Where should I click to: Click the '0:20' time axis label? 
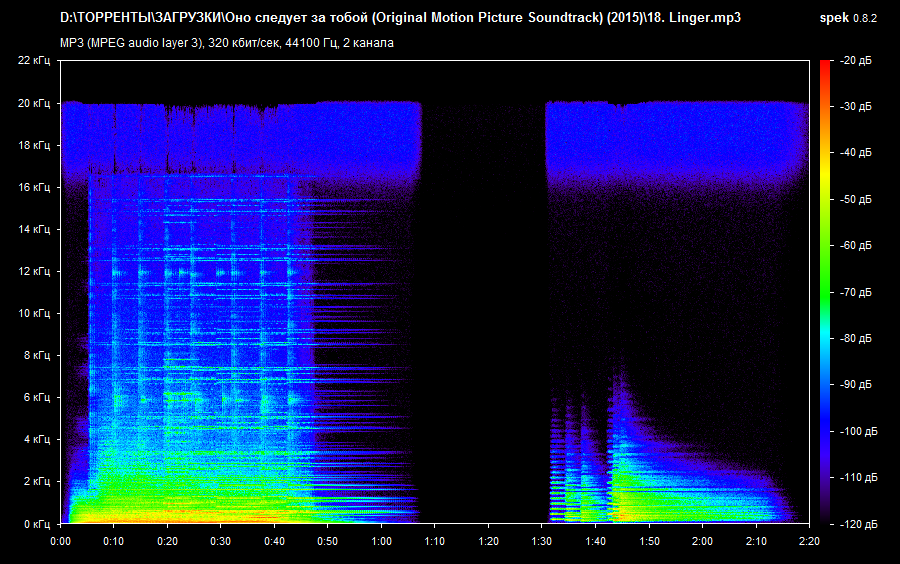tap(167, 541)
